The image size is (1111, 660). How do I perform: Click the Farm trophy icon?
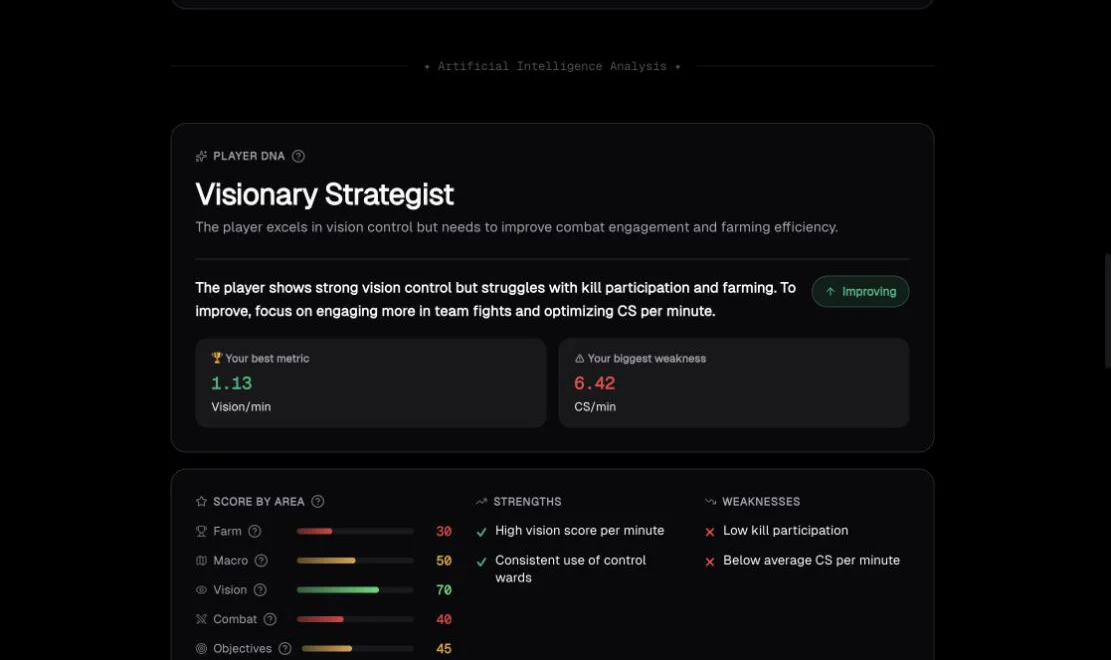tap(201, 531)
